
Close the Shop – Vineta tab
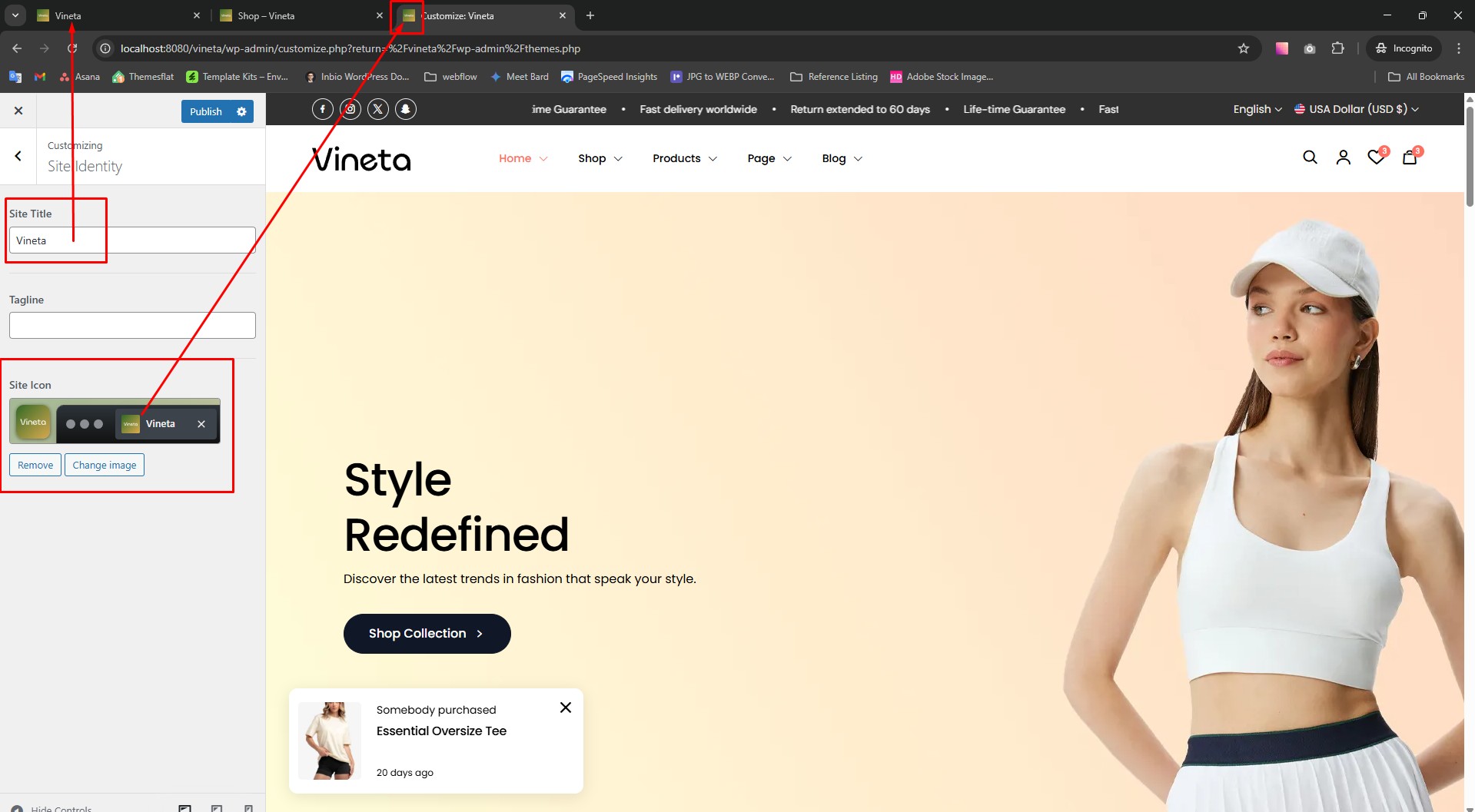point(380,15)
